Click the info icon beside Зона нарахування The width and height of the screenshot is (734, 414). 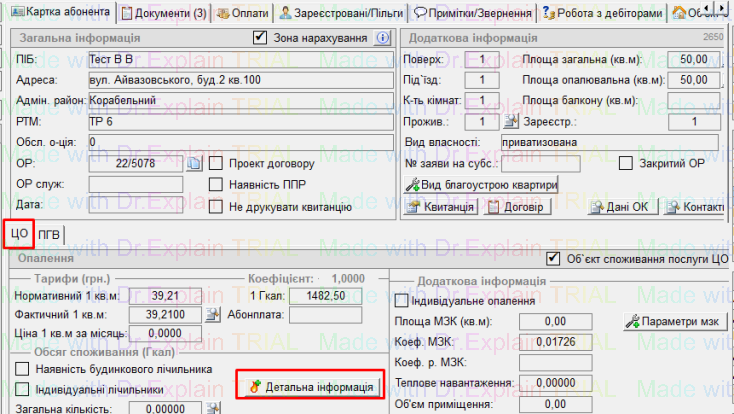click(x=381, y=39)
